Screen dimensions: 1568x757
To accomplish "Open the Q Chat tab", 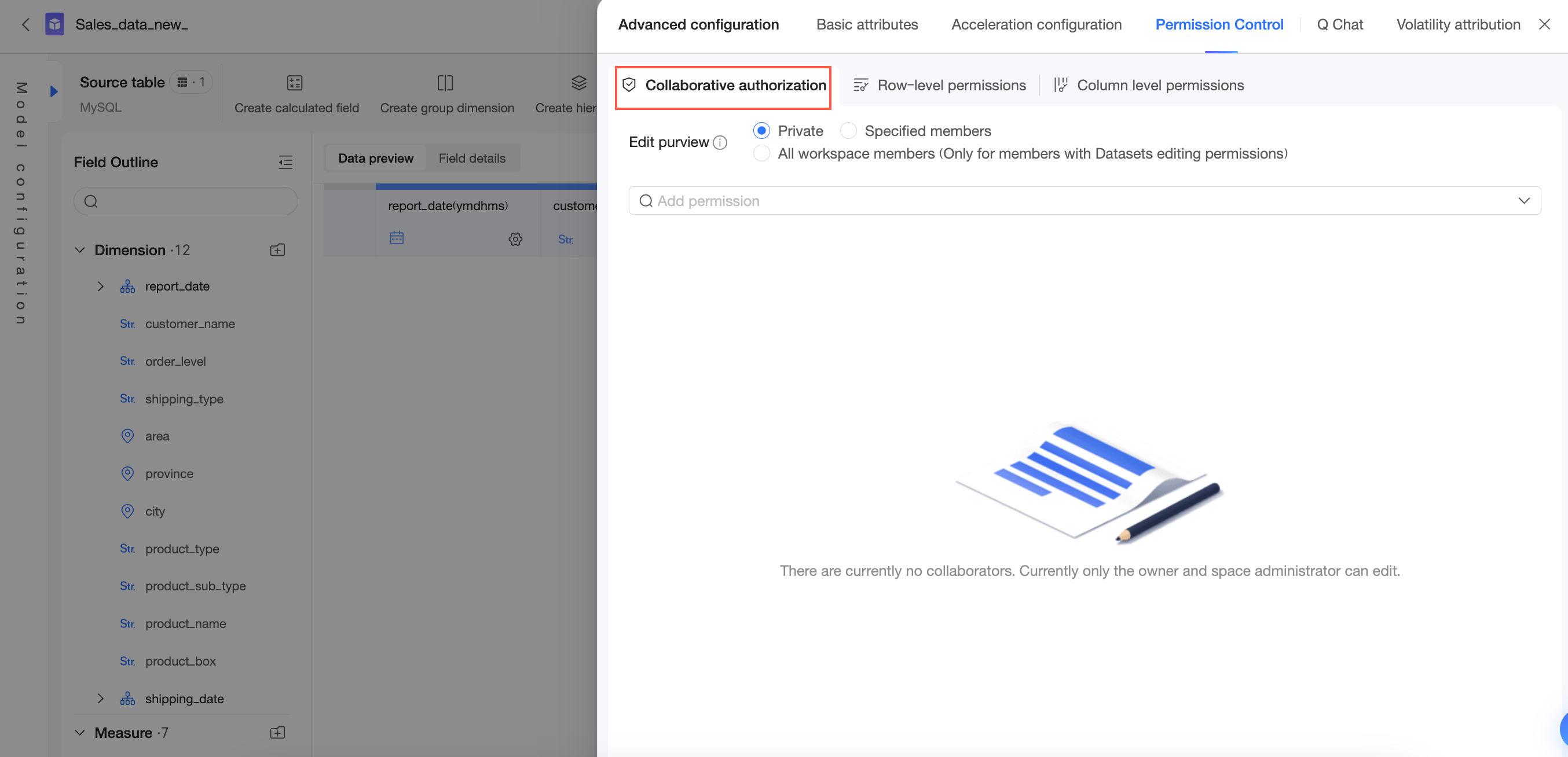I will point(1340,24).
